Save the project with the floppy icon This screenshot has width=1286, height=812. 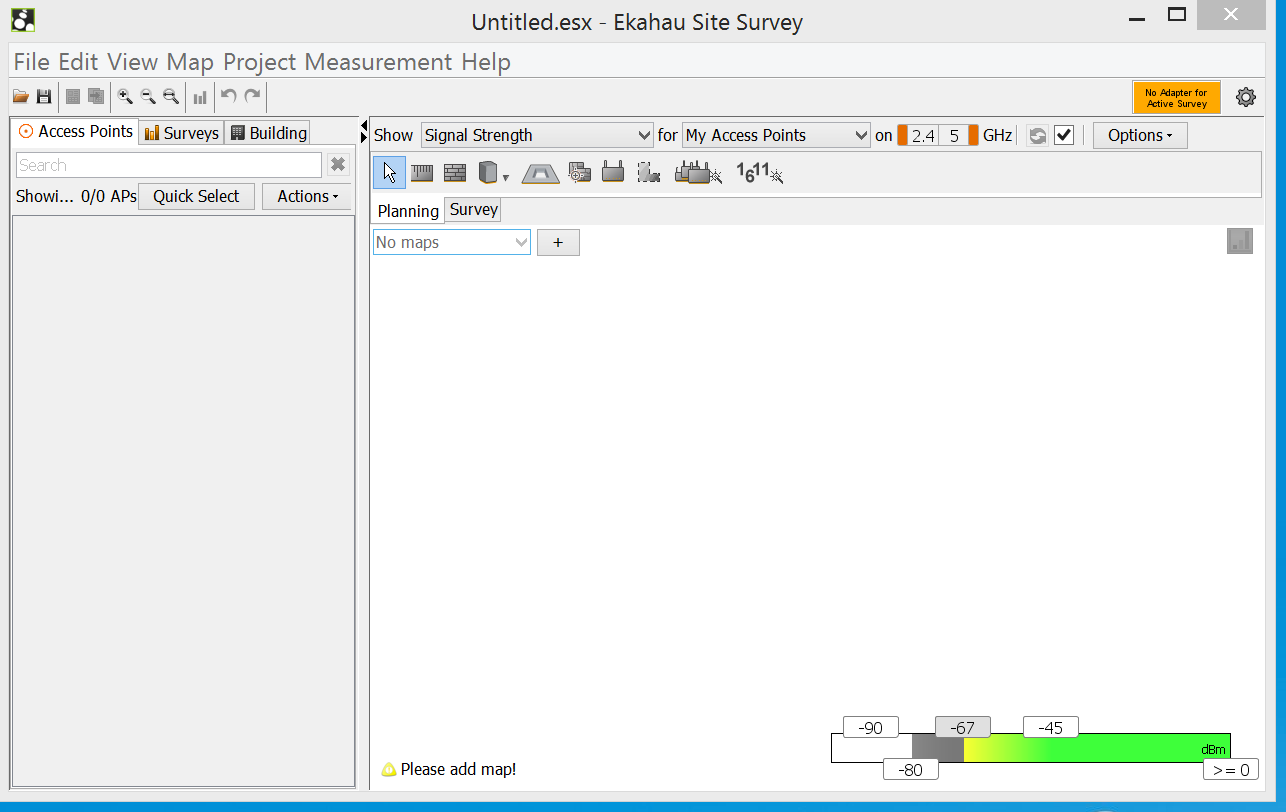(44, 97)
